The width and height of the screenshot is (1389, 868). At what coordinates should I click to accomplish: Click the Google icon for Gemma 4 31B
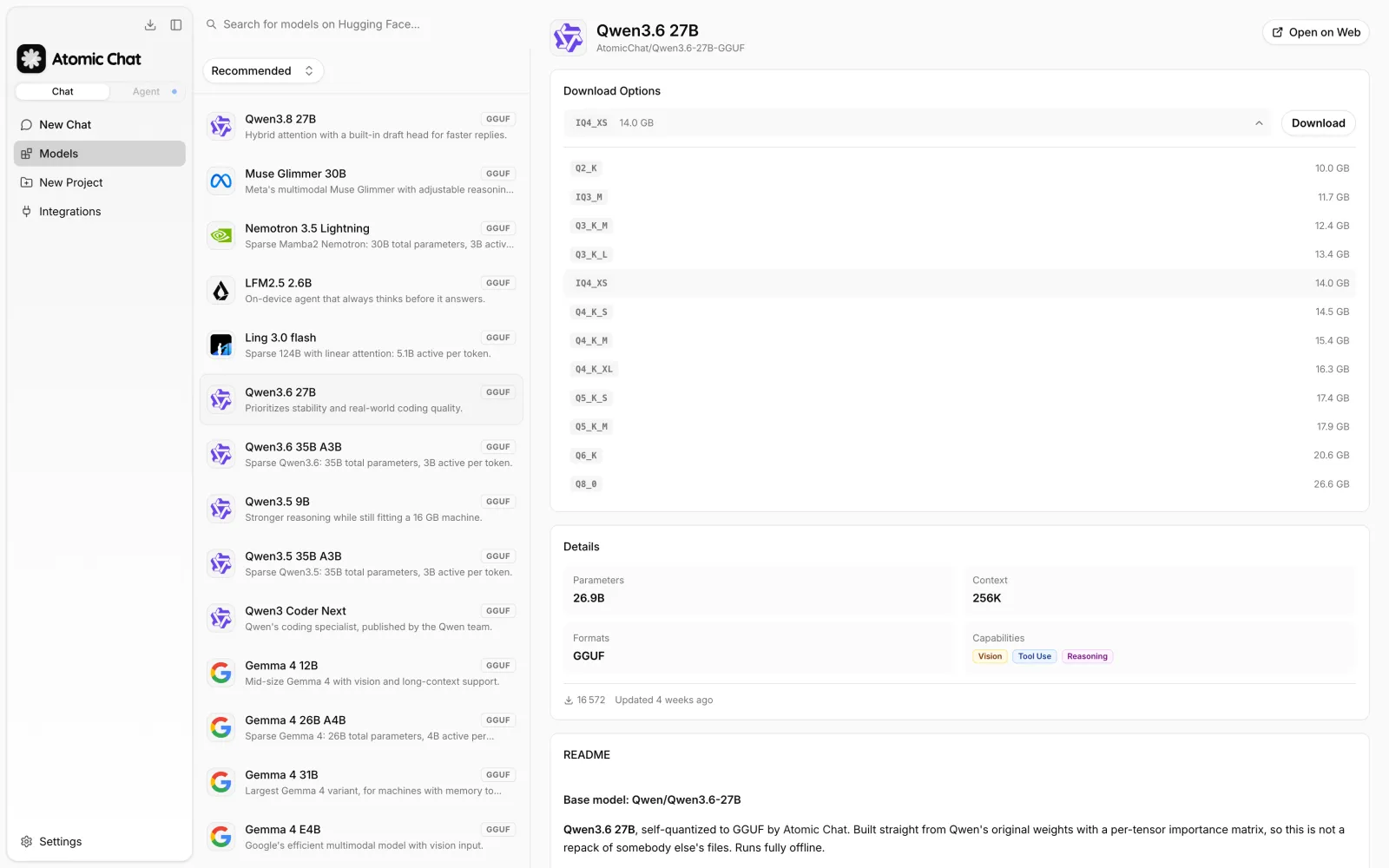click(221, 783)
